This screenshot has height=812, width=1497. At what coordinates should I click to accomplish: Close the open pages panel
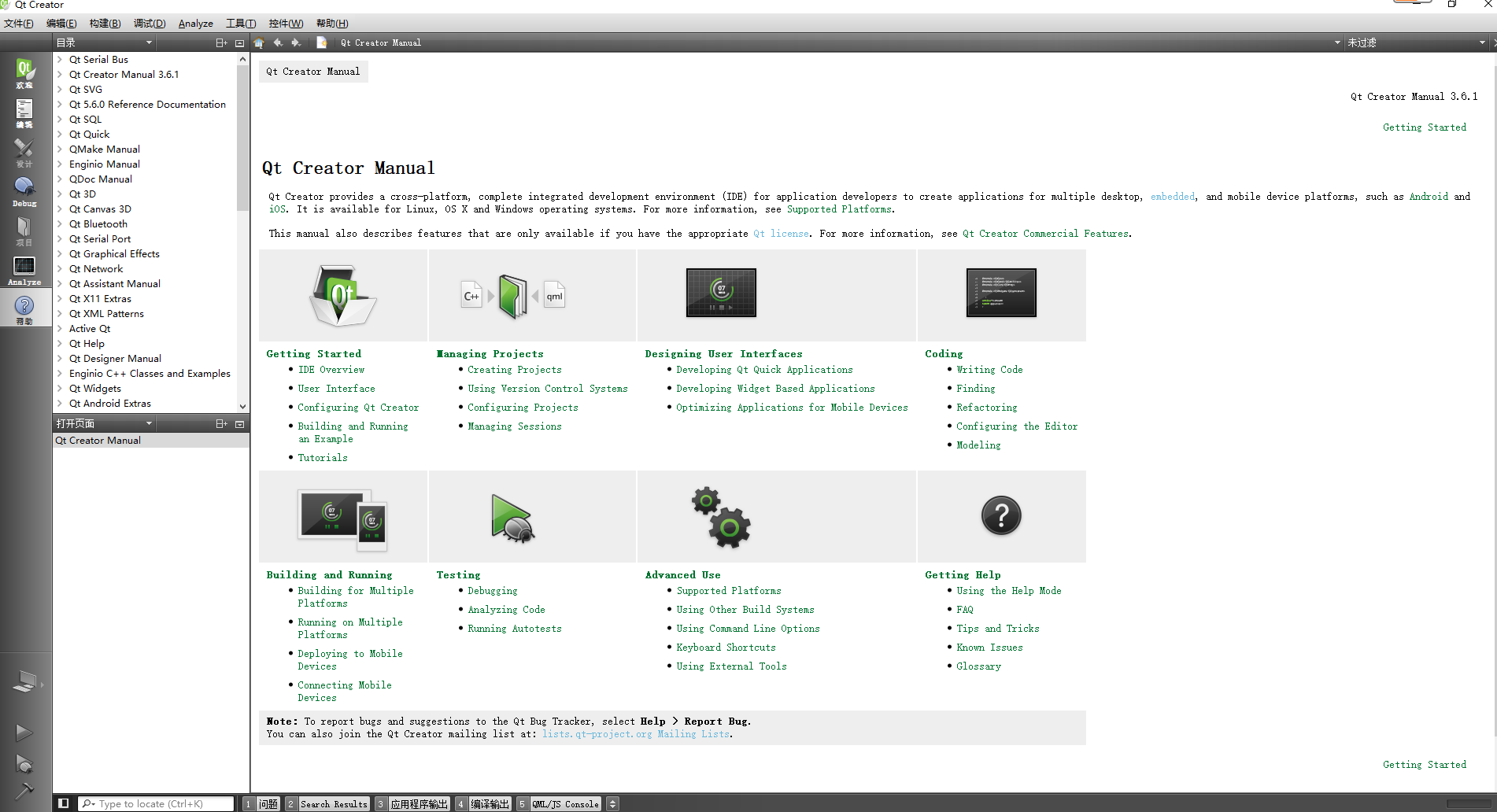pyautogui.click(x=240, y=424)
